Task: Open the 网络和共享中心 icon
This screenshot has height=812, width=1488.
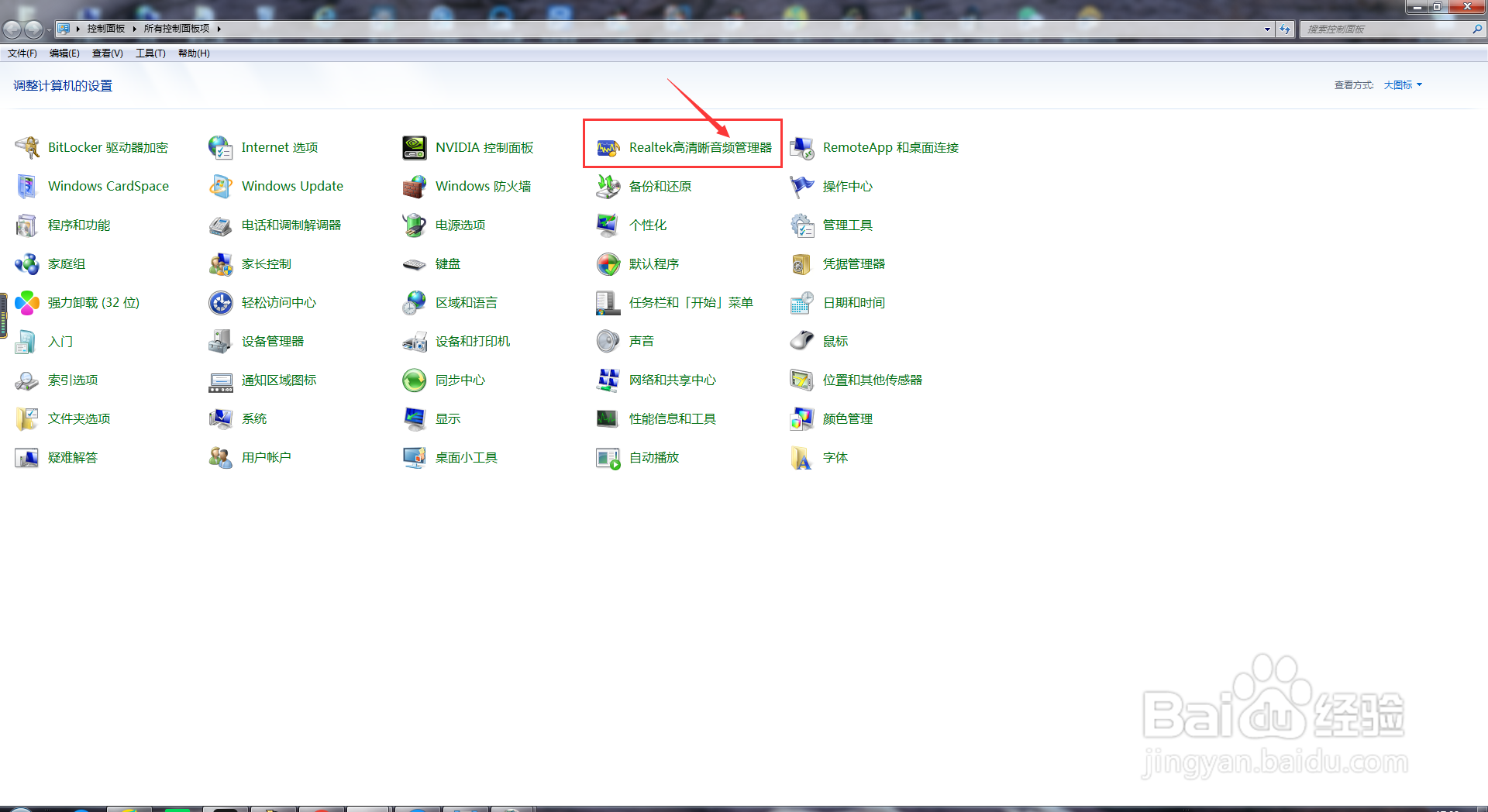Action: point(608,380)
